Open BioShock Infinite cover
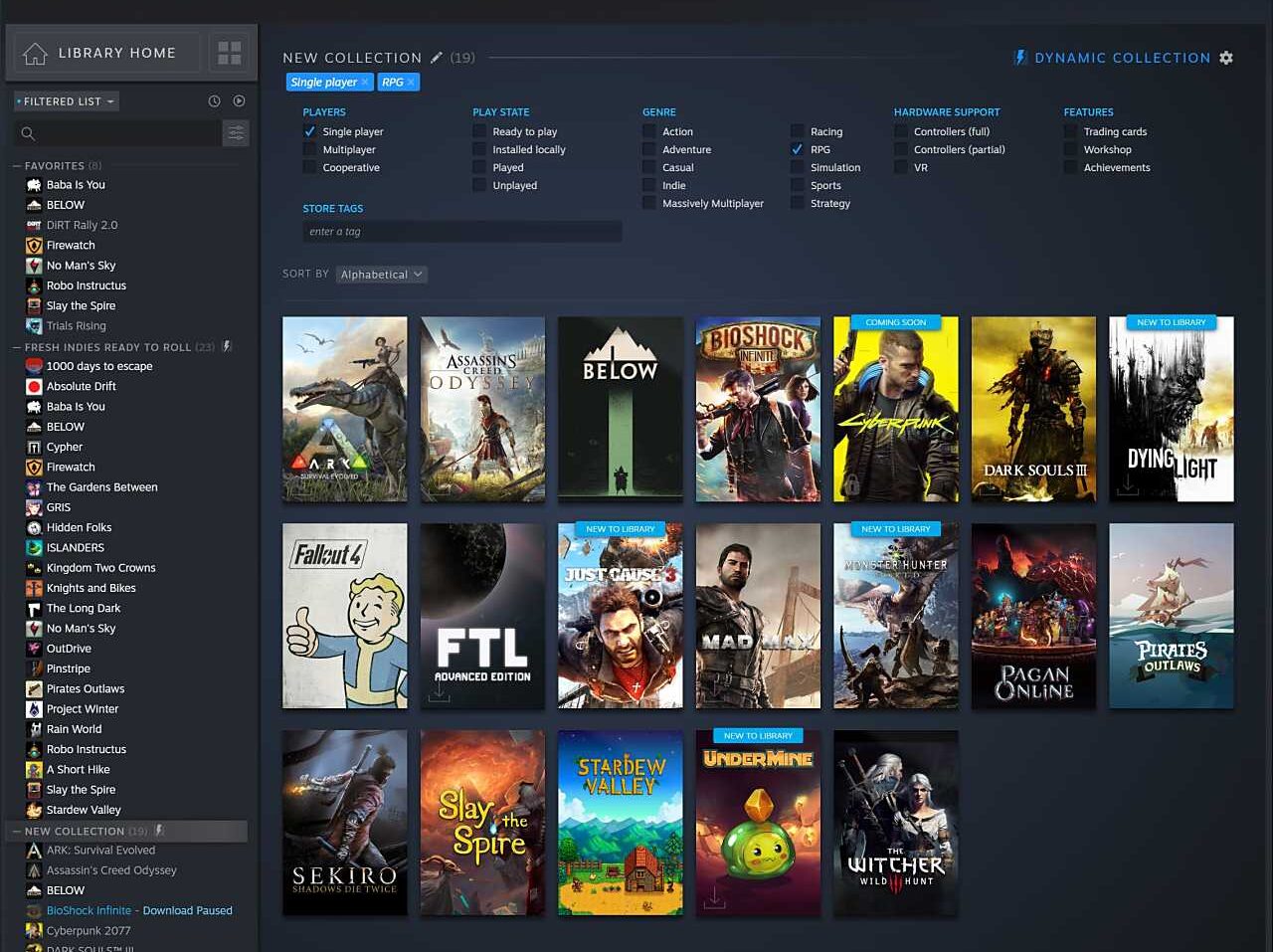Image resolution: width=1273 pixels, height=952 pixels. 758,409
